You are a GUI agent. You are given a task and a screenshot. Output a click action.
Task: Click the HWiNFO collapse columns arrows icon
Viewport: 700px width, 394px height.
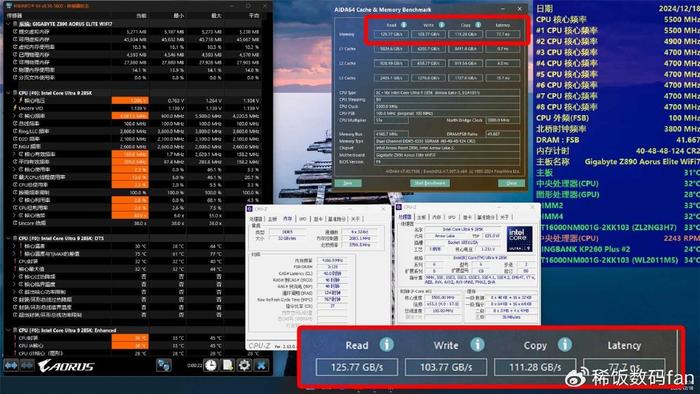coord(27,365)
